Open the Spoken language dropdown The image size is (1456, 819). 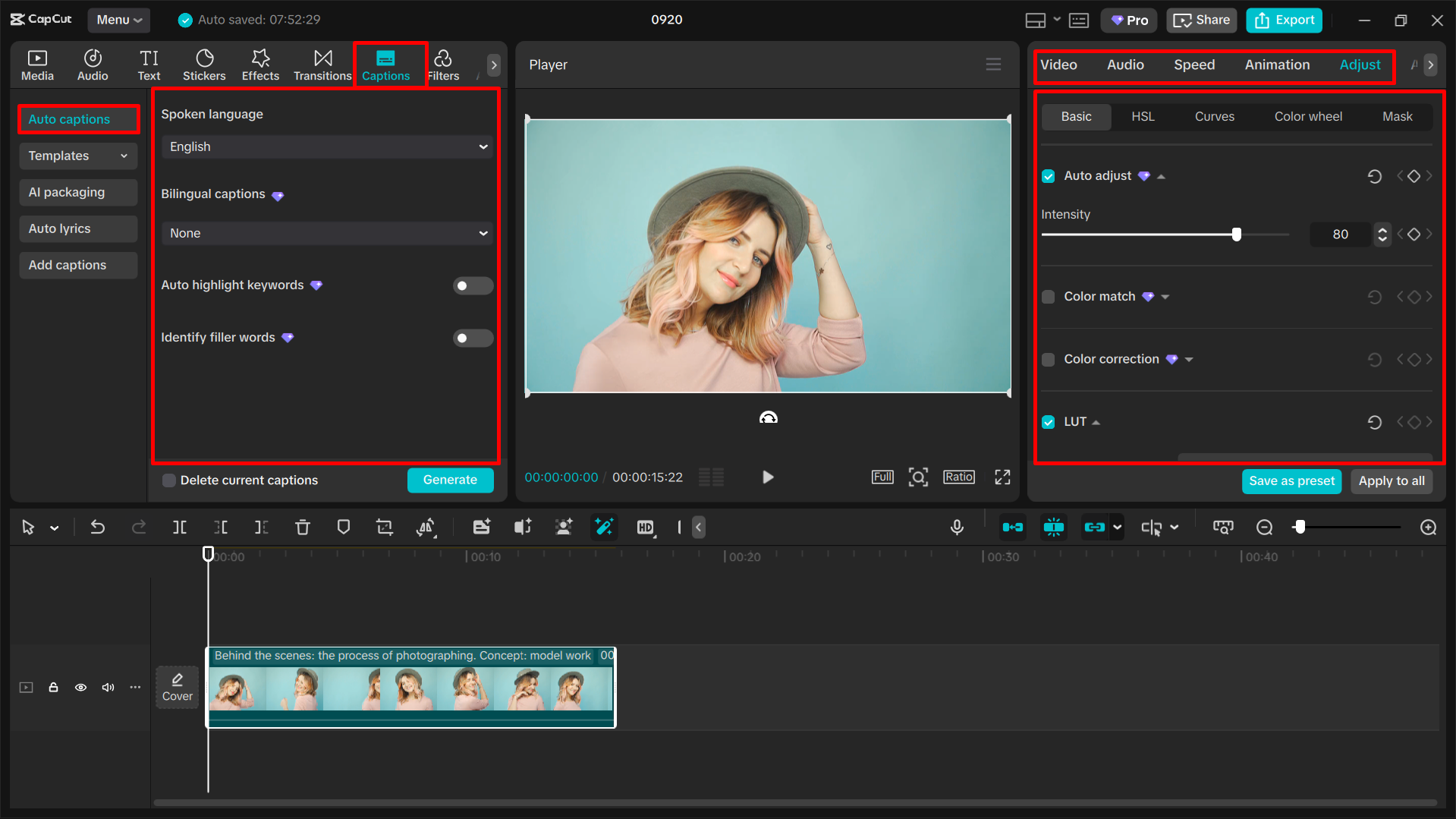pos(326,146)
